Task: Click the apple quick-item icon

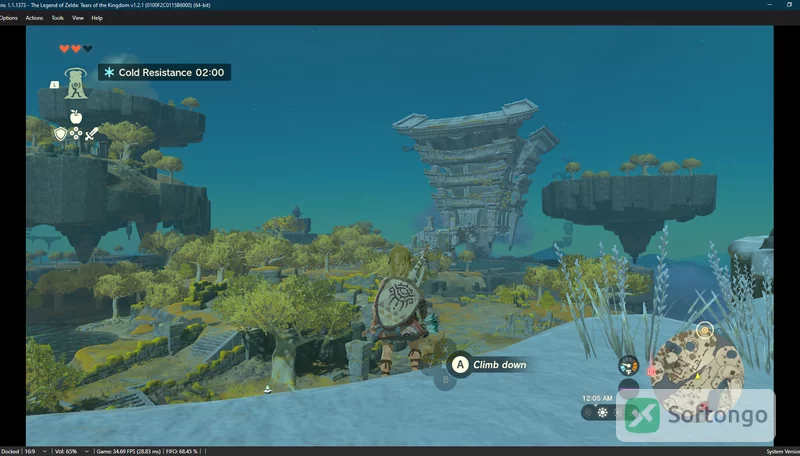Action: (x=76, y=117)
